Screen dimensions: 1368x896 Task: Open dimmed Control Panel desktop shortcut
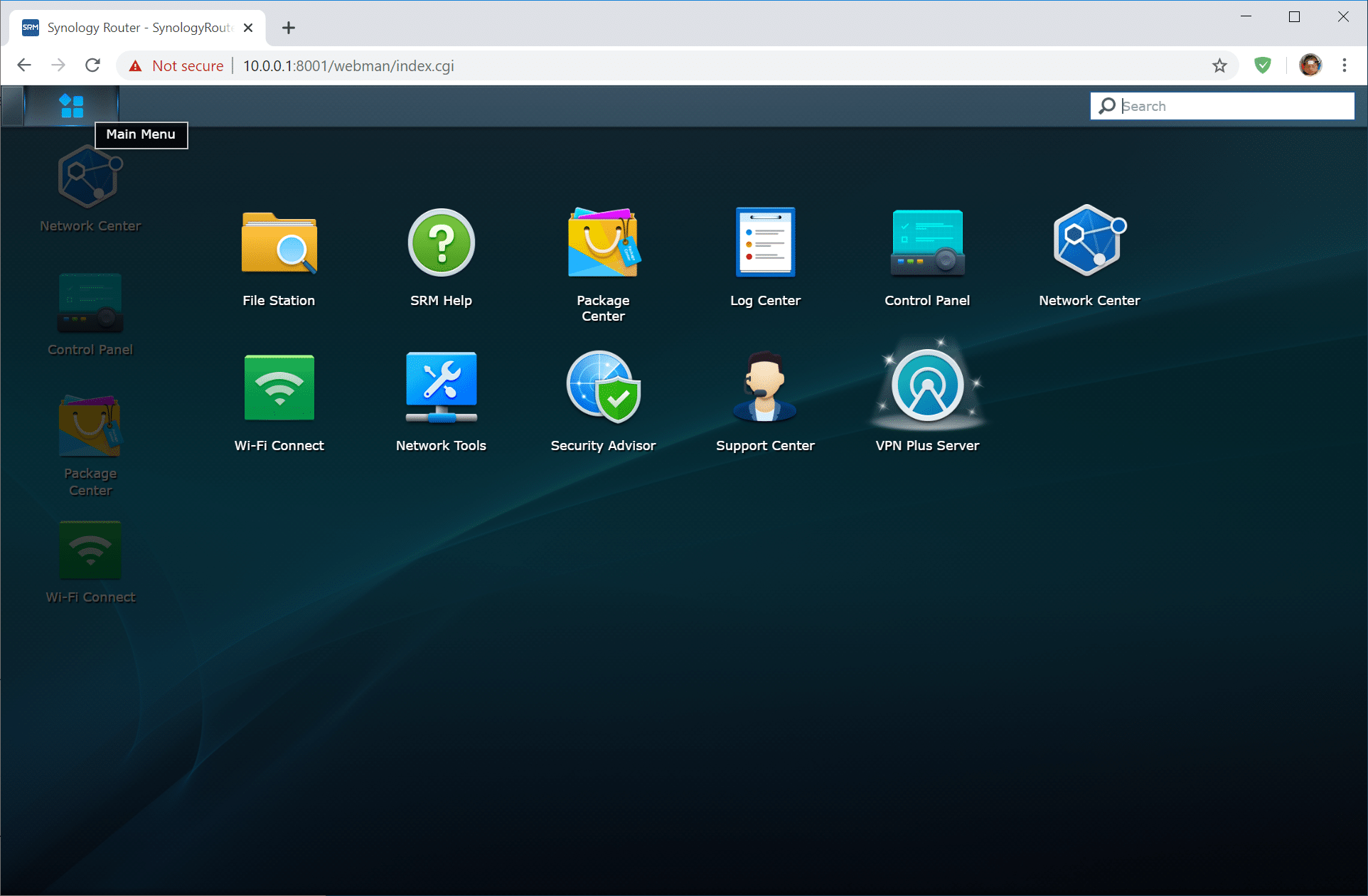(90, 314)
